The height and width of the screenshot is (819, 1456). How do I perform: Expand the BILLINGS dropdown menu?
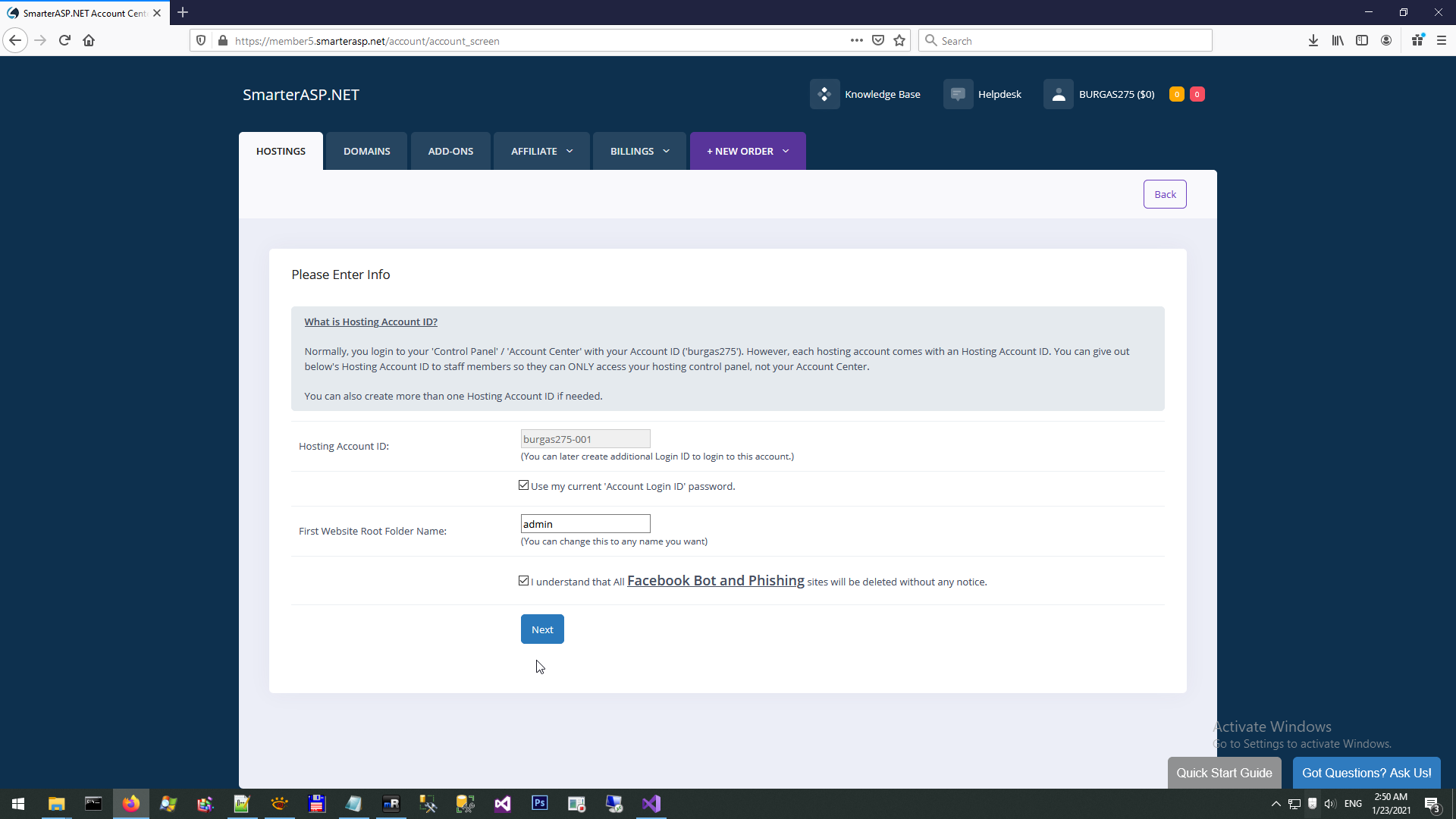[x=639, y=151]
